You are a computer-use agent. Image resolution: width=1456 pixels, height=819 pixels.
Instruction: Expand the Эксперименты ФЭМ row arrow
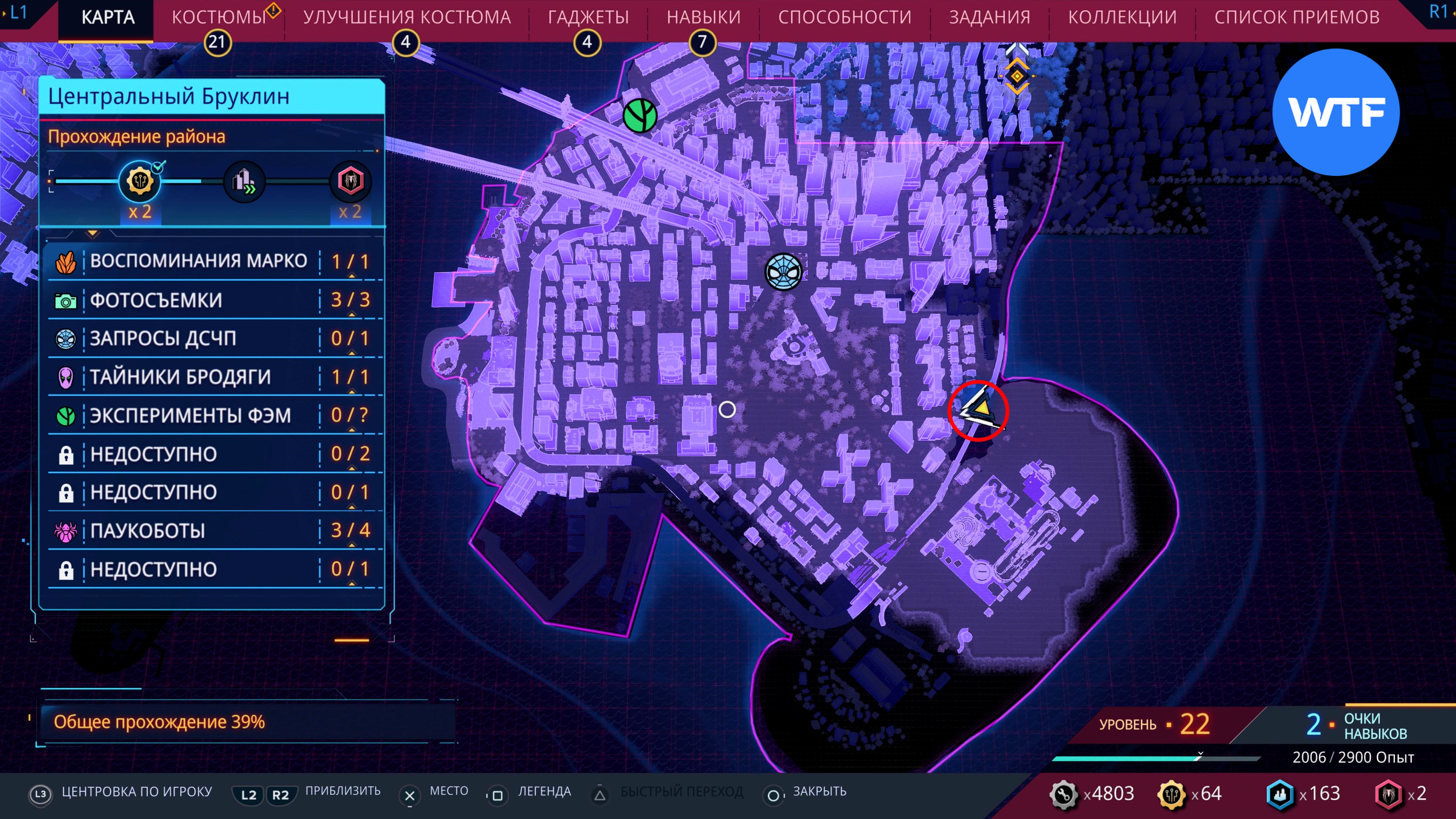(x=351, y=430)
